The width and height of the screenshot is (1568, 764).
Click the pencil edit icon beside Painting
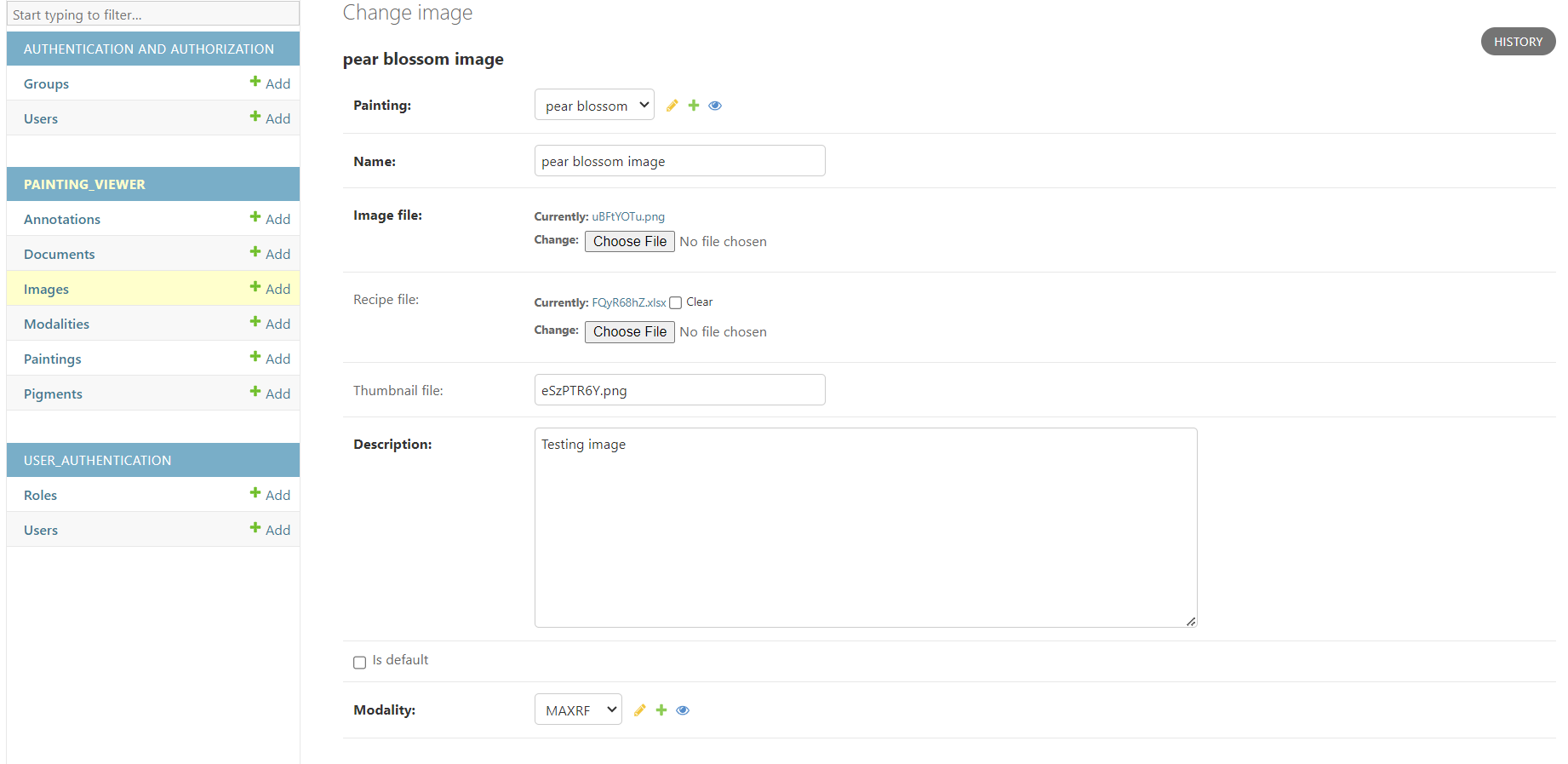[672, 106]
